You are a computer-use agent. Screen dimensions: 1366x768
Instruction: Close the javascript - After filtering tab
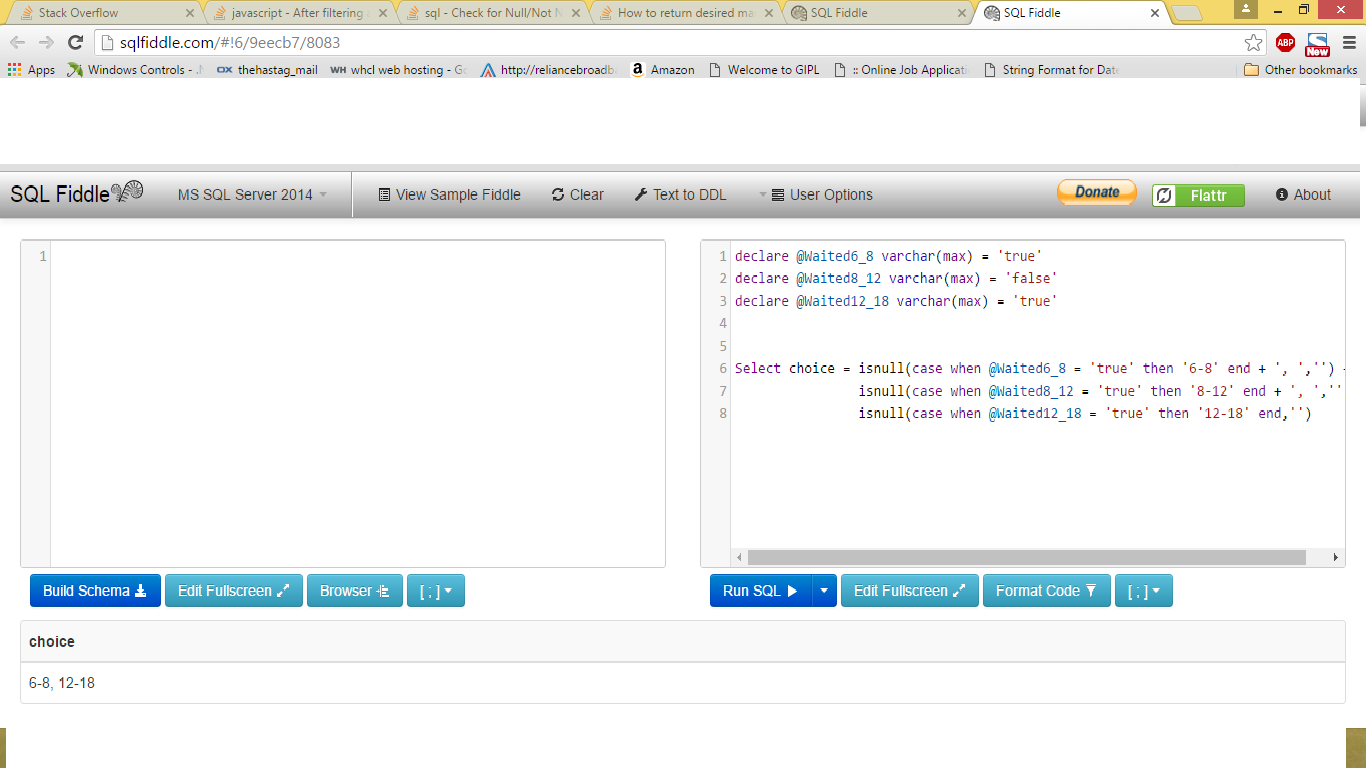coord(384,13)
